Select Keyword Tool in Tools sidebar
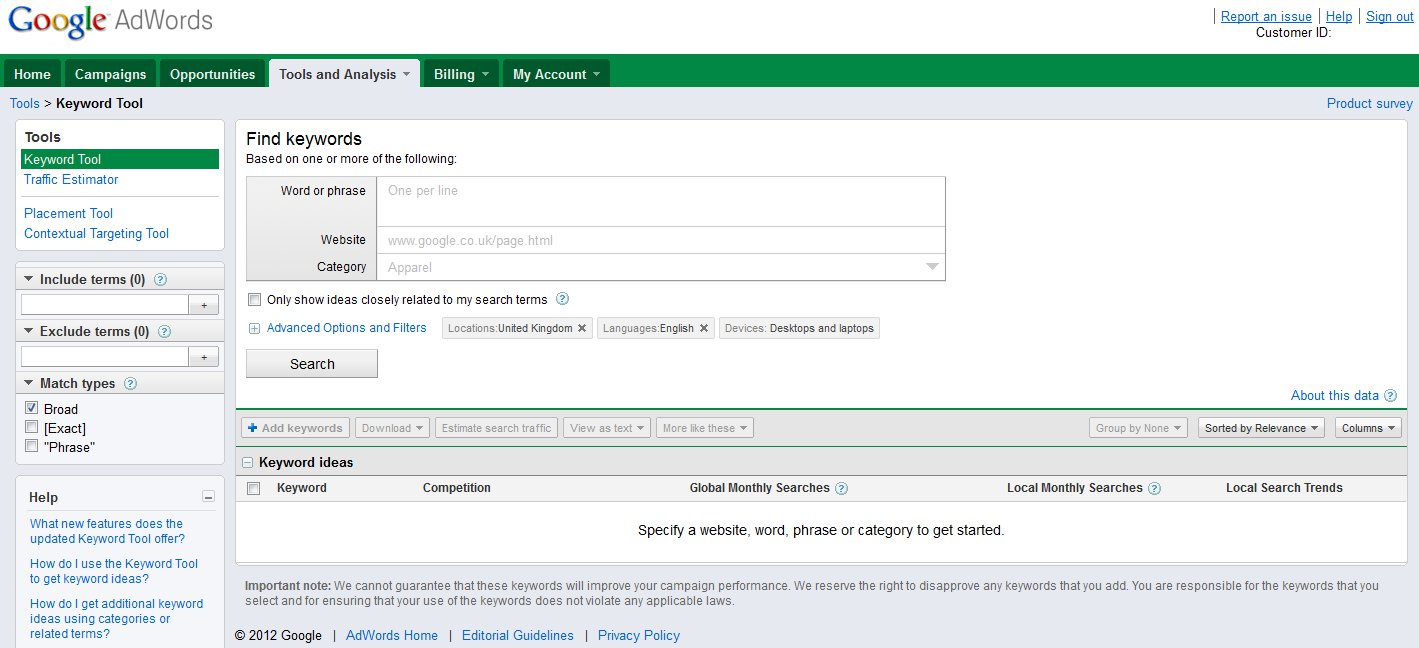 [120, 159]
